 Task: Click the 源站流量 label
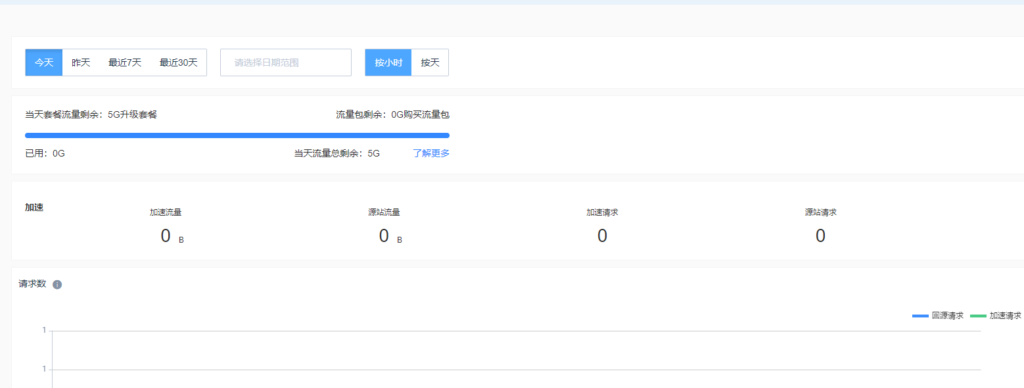click(x=384, y=212)
